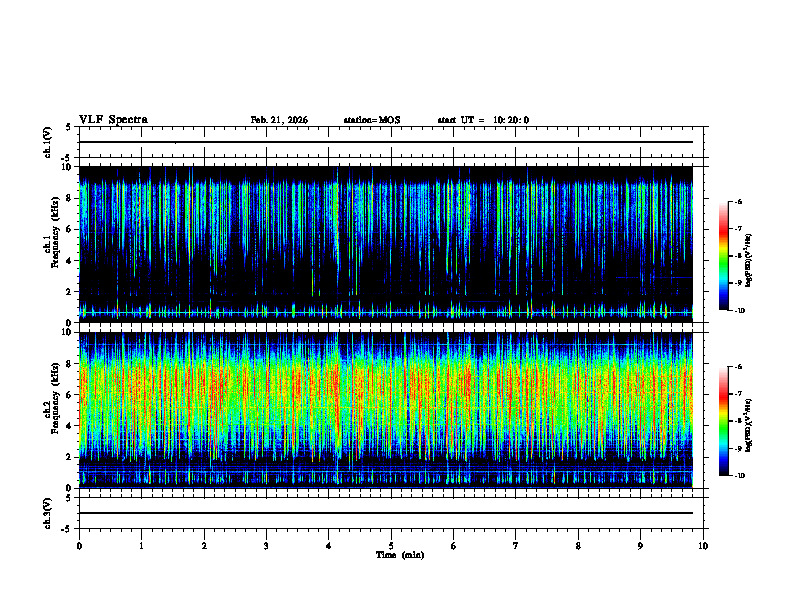Click inside the ch.2 spectrogram plot

tap(386, 410)
